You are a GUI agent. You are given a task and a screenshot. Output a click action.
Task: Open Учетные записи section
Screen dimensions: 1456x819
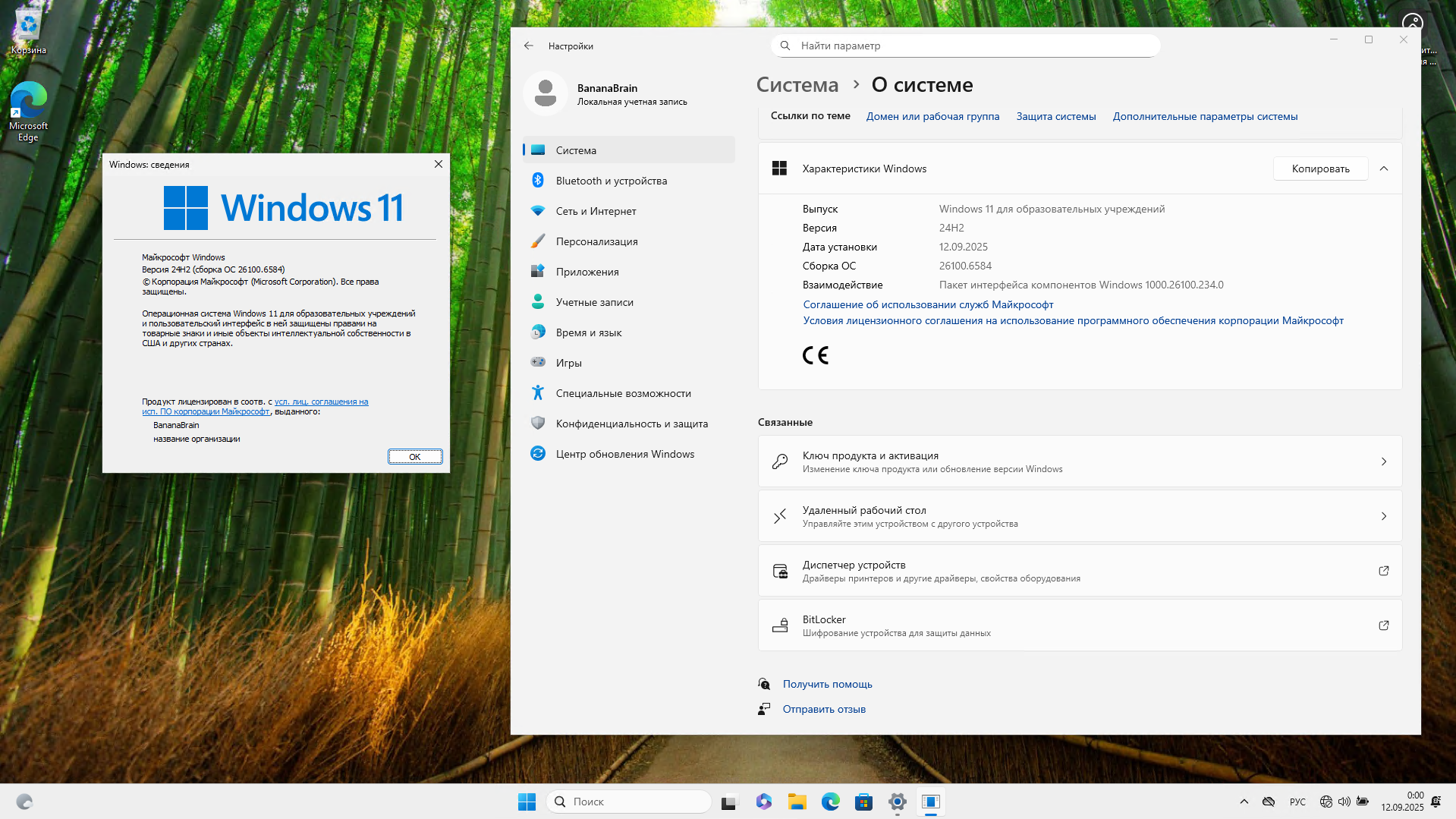pos(629,302)
